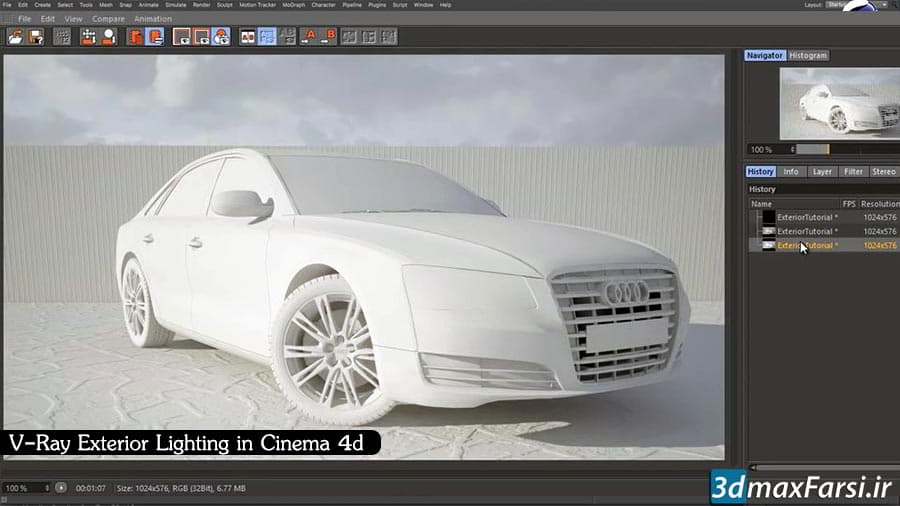Toggle the highlighted blue compare icon
The width and height of the screenshot is (900, 506).
click(267, 37)
